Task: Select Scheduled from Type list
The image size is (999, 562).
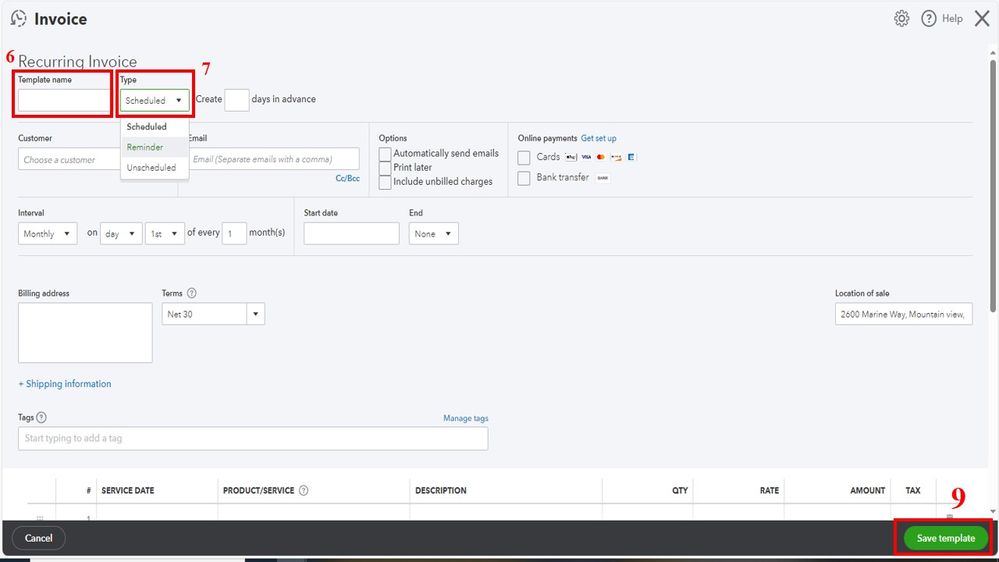Action: point(154,127)
